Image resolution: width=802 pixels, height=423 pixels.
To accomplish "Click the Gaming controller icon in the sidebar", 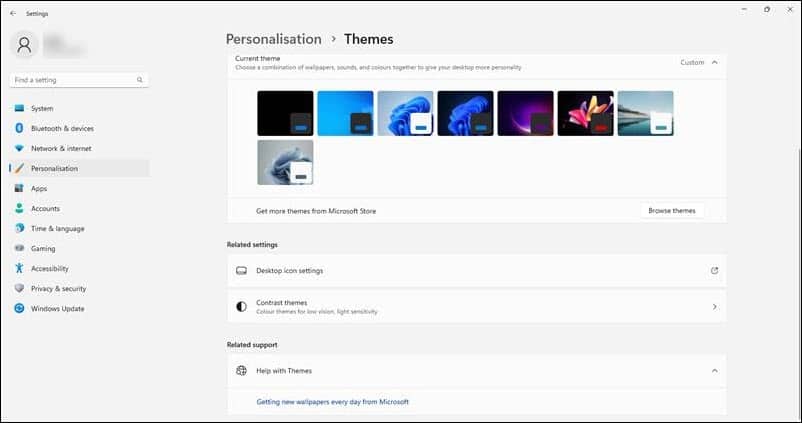I will pos(19,248).
